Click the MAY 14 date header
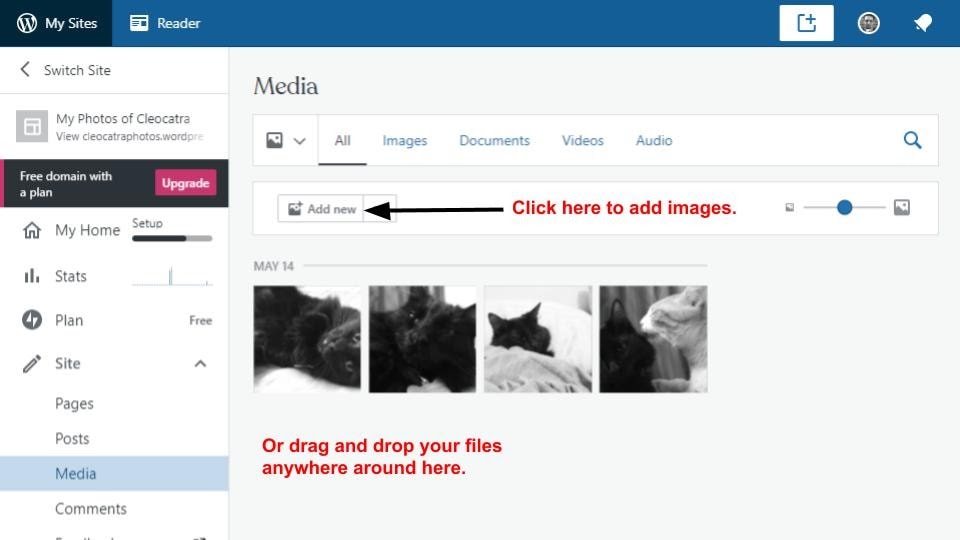This screenshot has height=540, width=960. 274,266
